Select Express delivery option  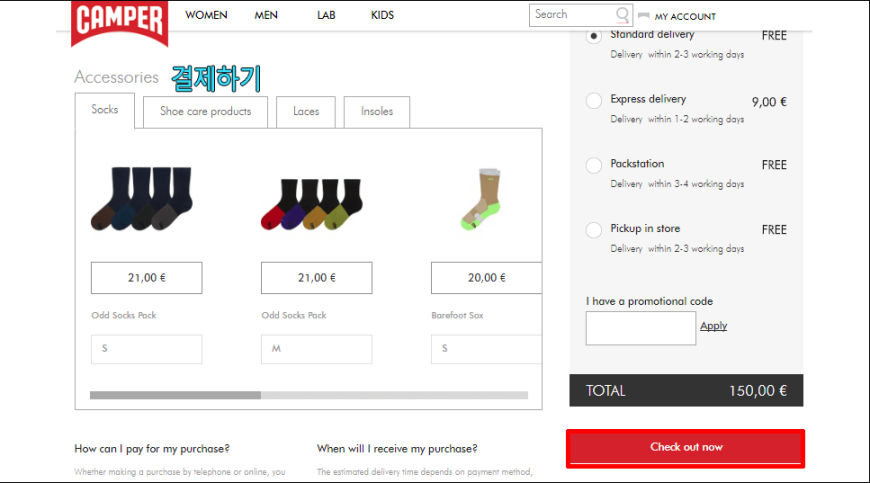[x=594, y=100]
